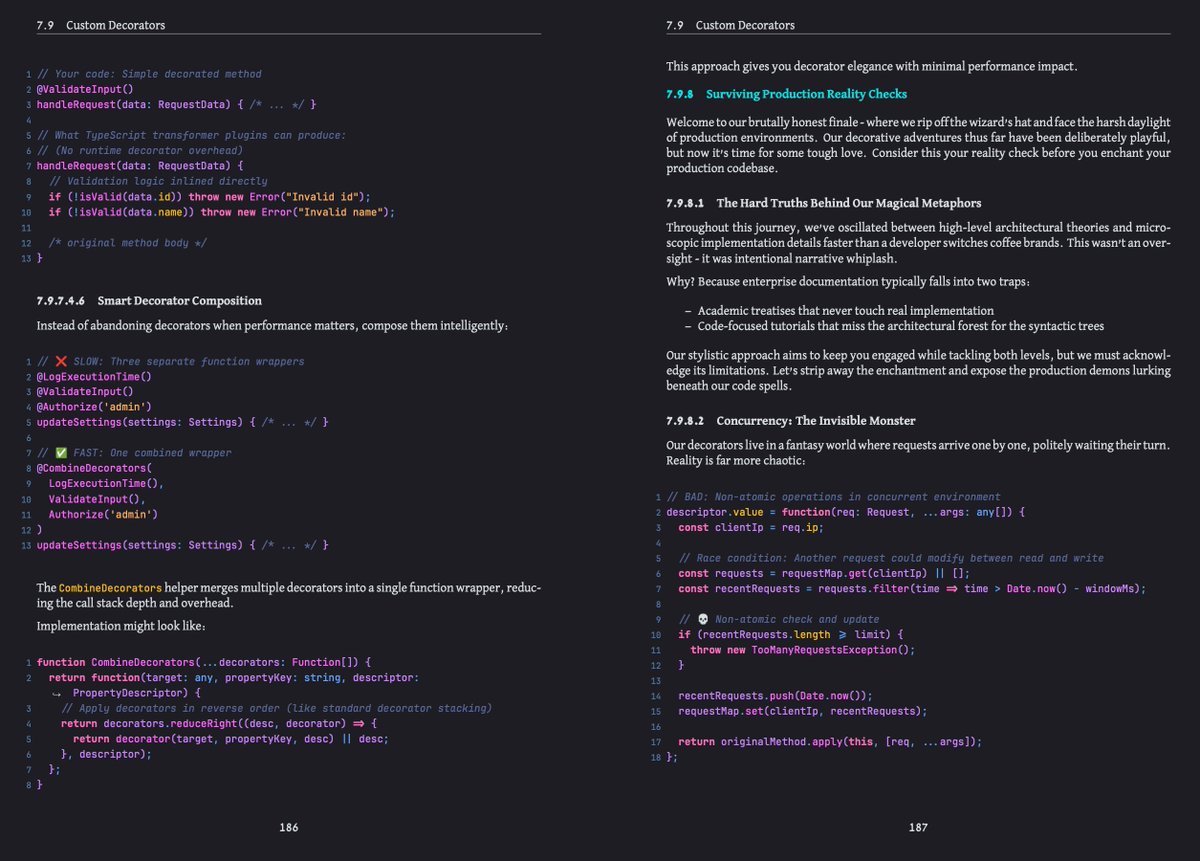Viewport: 1200px width, 861px height.
Task: Click the subsection title "7.9.7.4.6 Smart Decorator Composition"
Action: [149, 301]
